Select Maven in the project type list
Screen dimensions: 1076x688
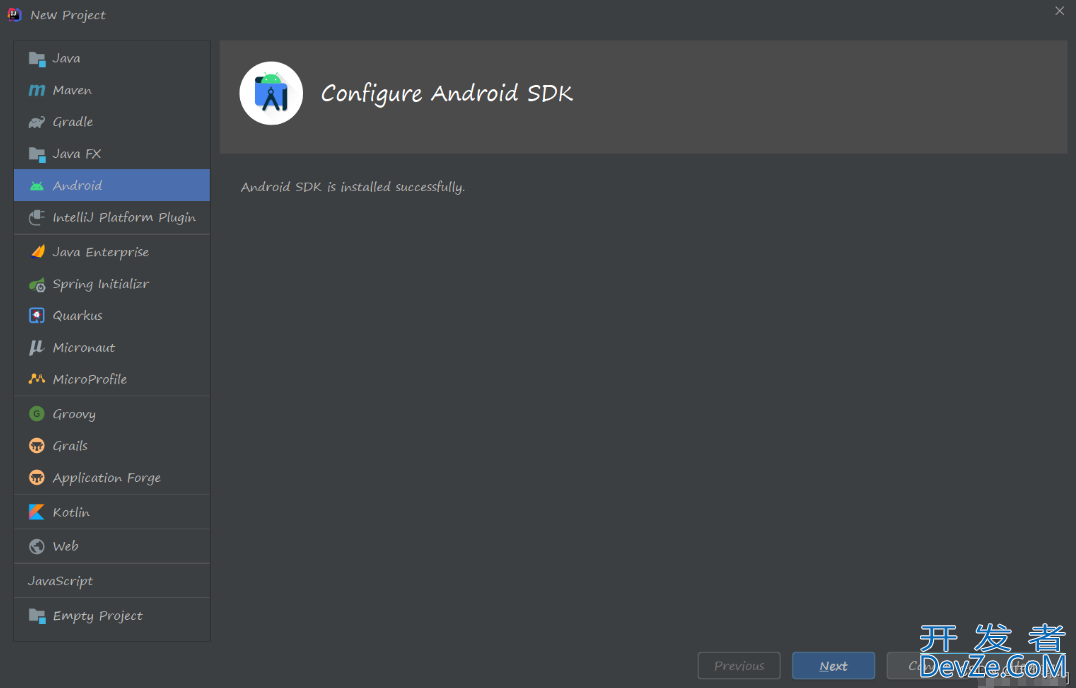(x=112, y=91)
